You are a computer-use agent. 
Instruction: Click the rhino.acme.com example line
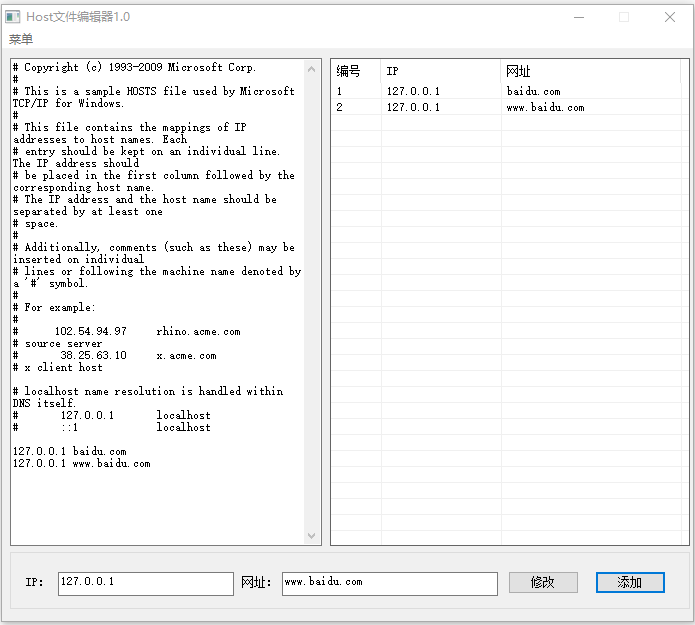coord(127,332)
